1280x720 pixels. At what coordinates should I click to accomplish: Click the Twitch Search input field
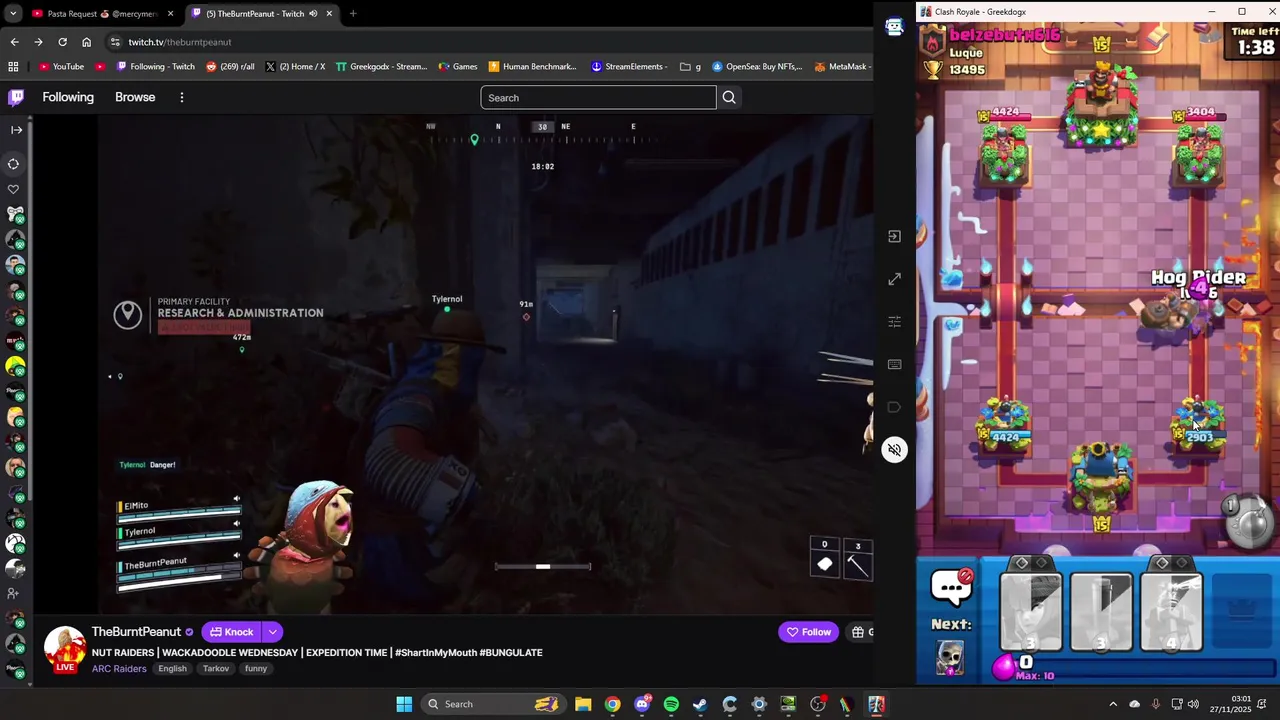pyautogui.click(x=598, y=97)
